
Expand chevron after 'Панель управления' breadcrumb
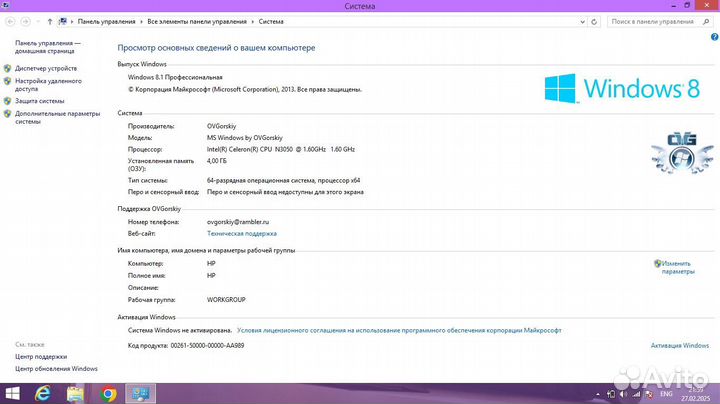[141, 22]
